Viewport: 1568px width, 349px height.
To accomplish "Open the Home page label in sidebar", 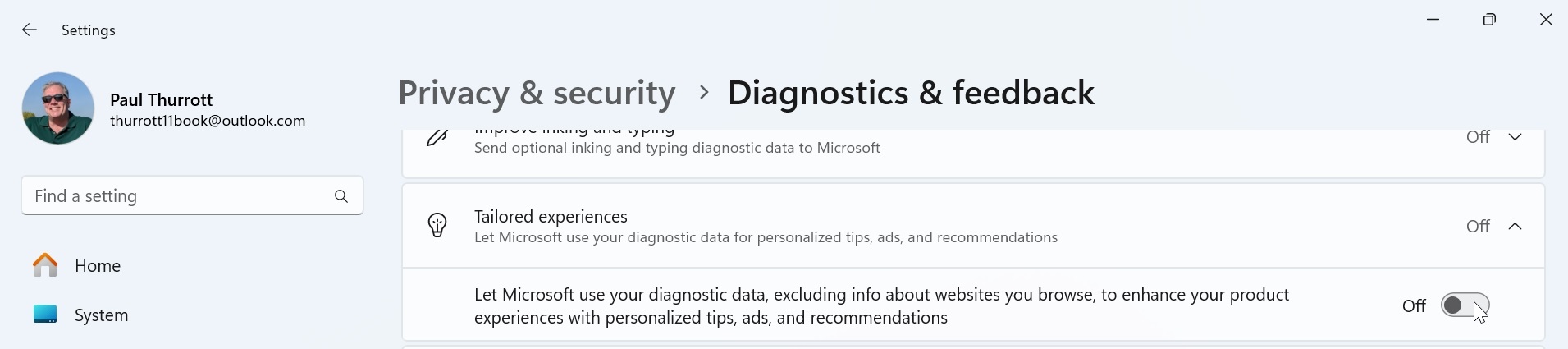I will pos(98,266).
